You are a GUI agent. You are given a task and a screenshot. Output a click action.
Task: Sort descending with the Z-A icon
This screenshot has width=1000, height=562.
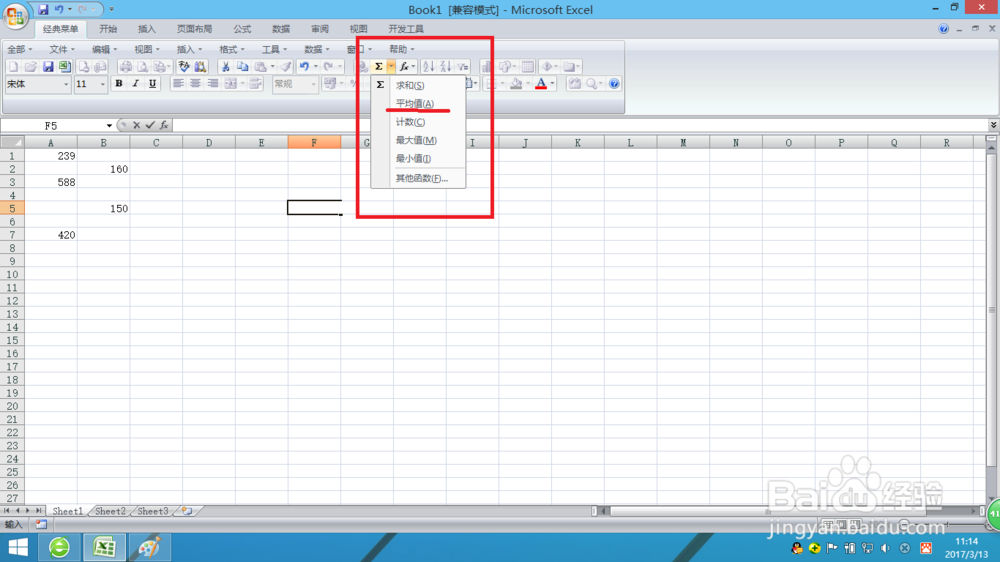(446, 66)
